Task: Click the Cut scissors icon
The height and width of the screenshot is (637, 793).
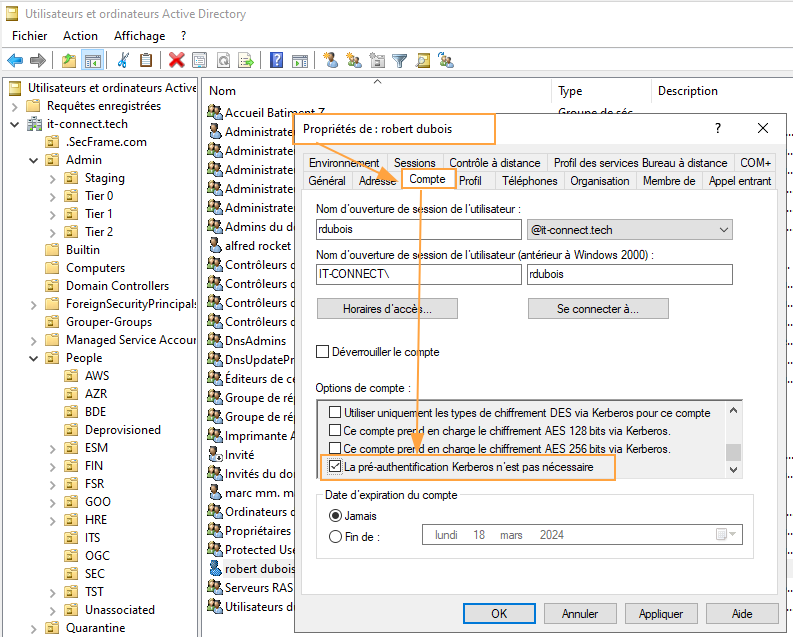Action: tap(122, 61)
